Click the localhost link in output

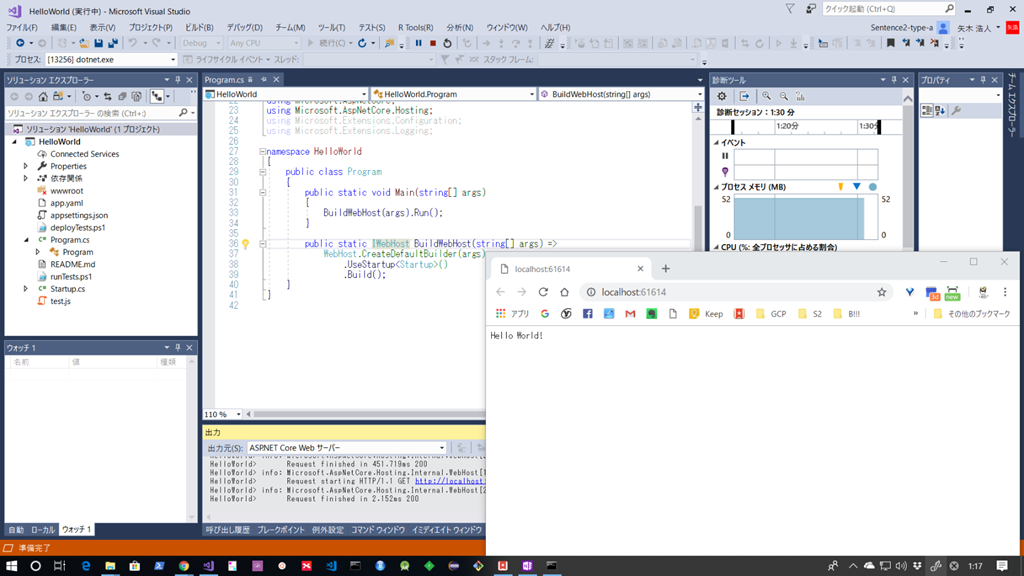447,481
